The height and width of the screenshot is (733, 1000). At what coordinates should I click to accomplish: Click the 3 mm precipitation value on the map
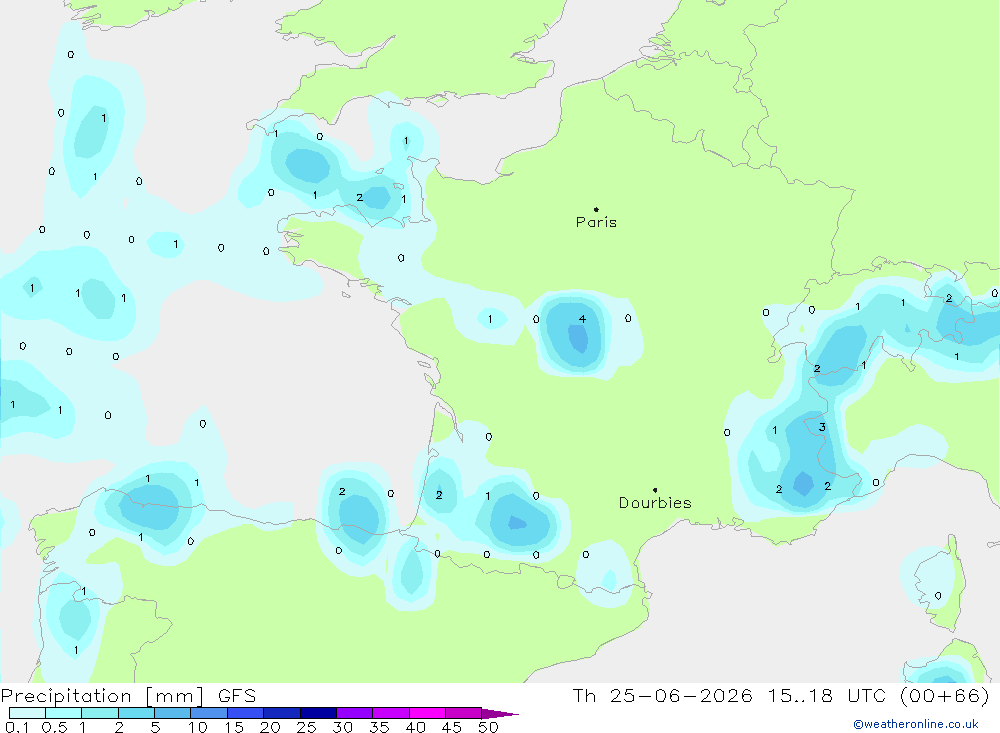[822, 427]
